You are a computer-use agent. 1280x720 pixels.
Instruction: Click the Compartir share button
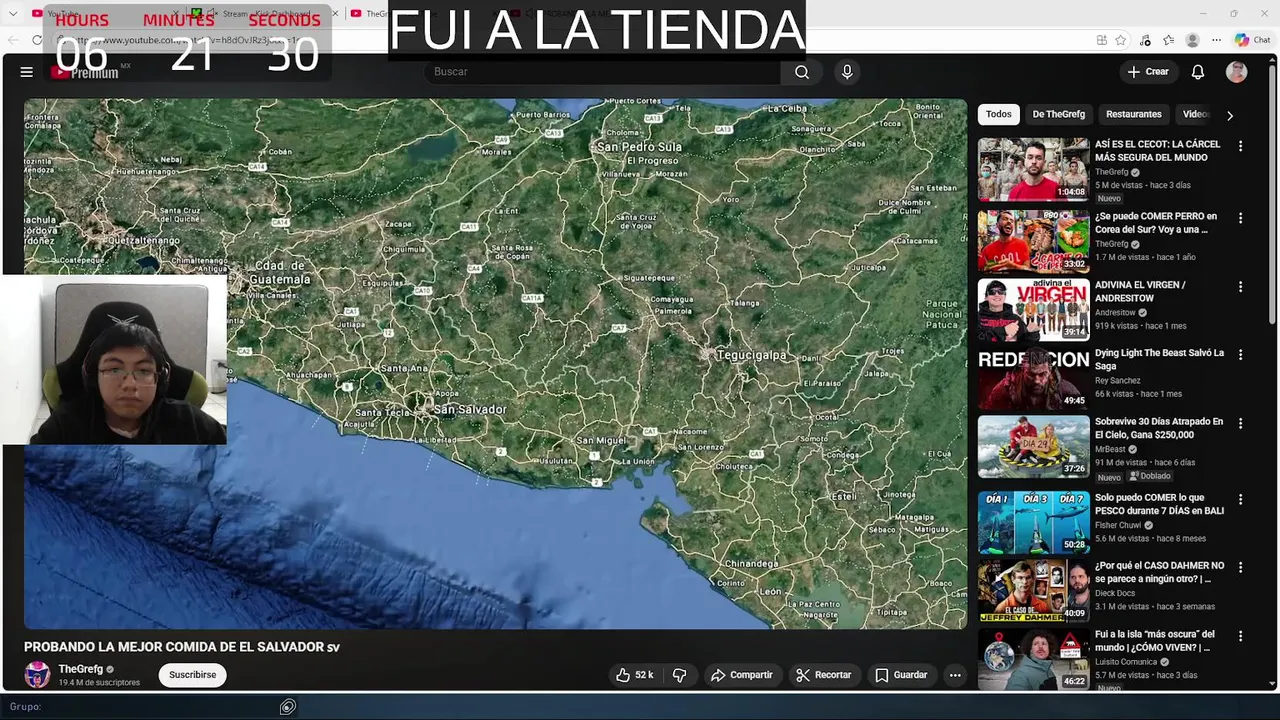tap(742, 675)
